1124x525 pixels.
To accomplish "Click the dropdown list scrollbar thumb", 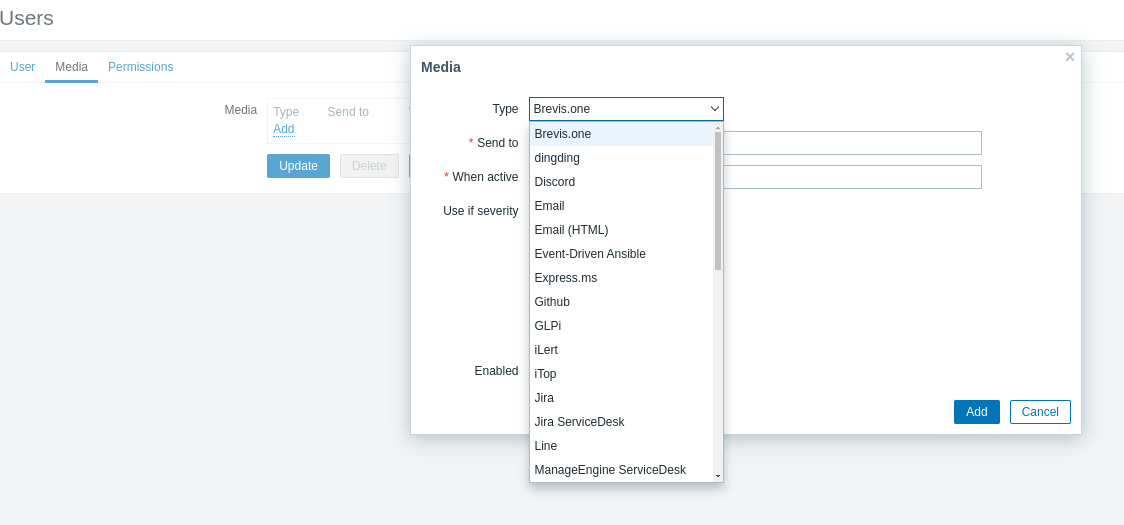I will [x=718, y=200].
